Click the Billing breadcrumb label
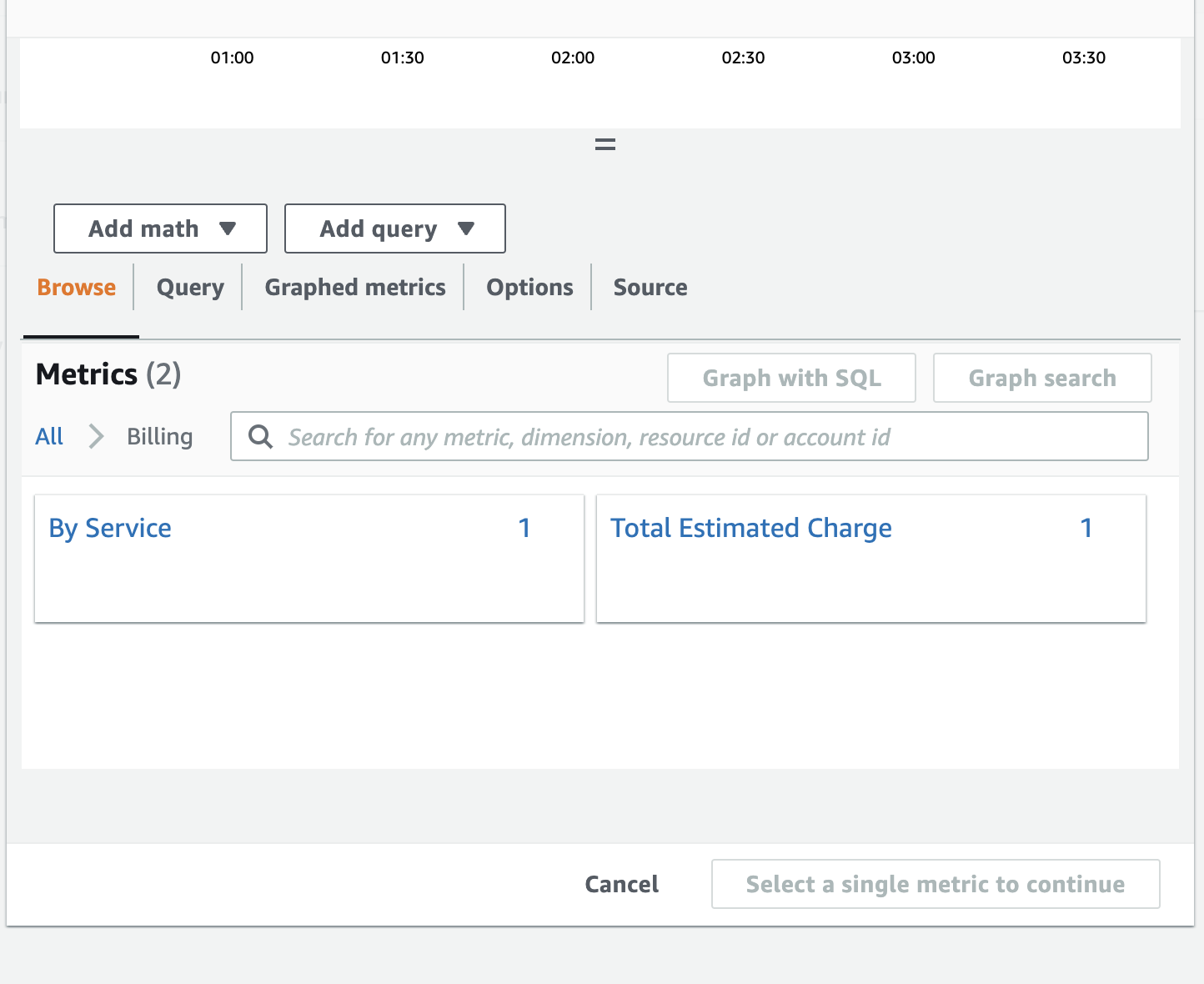1204x984 pixels. click(159, 437)
